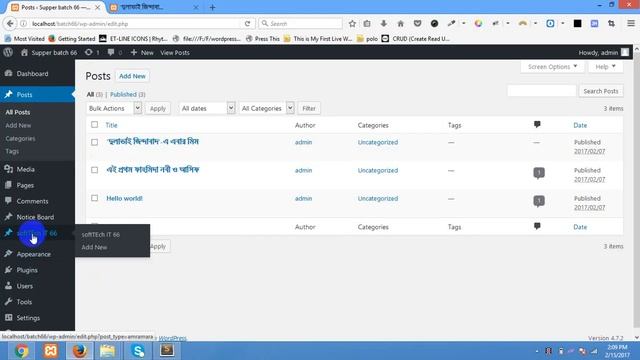Screen dimensions: 640x360
Task: Open Skype from the taskbar
Action: [138, 351]
